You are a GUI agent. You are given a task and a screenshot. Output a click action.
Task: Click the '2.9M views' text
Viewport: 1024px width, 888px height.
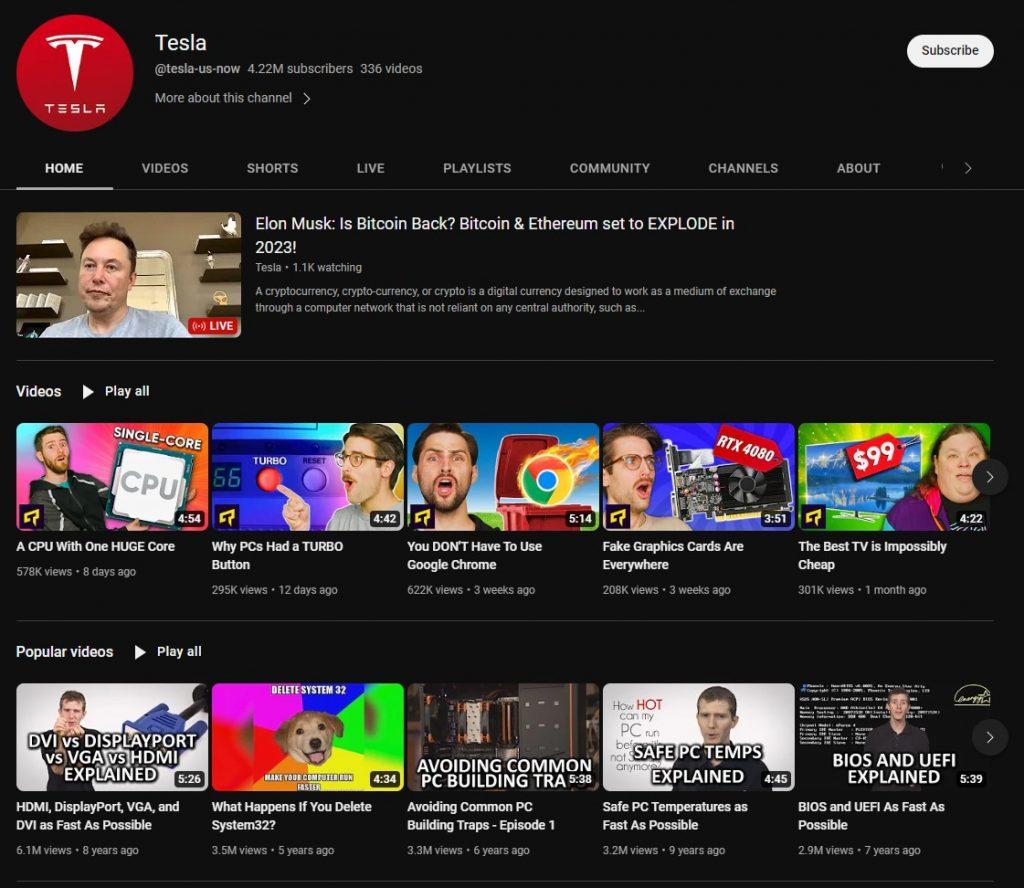click(825, 850)
